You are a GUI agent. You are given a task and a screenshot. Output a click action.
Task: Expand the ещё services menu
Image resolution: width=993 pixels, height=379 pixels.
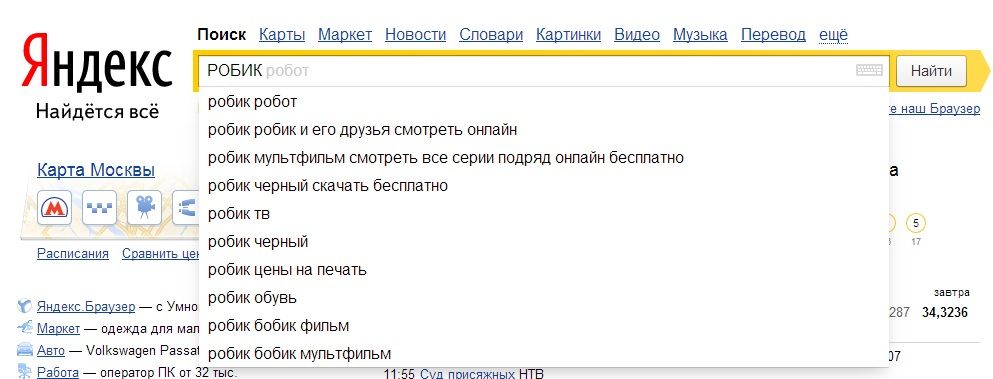coord(833,34)
